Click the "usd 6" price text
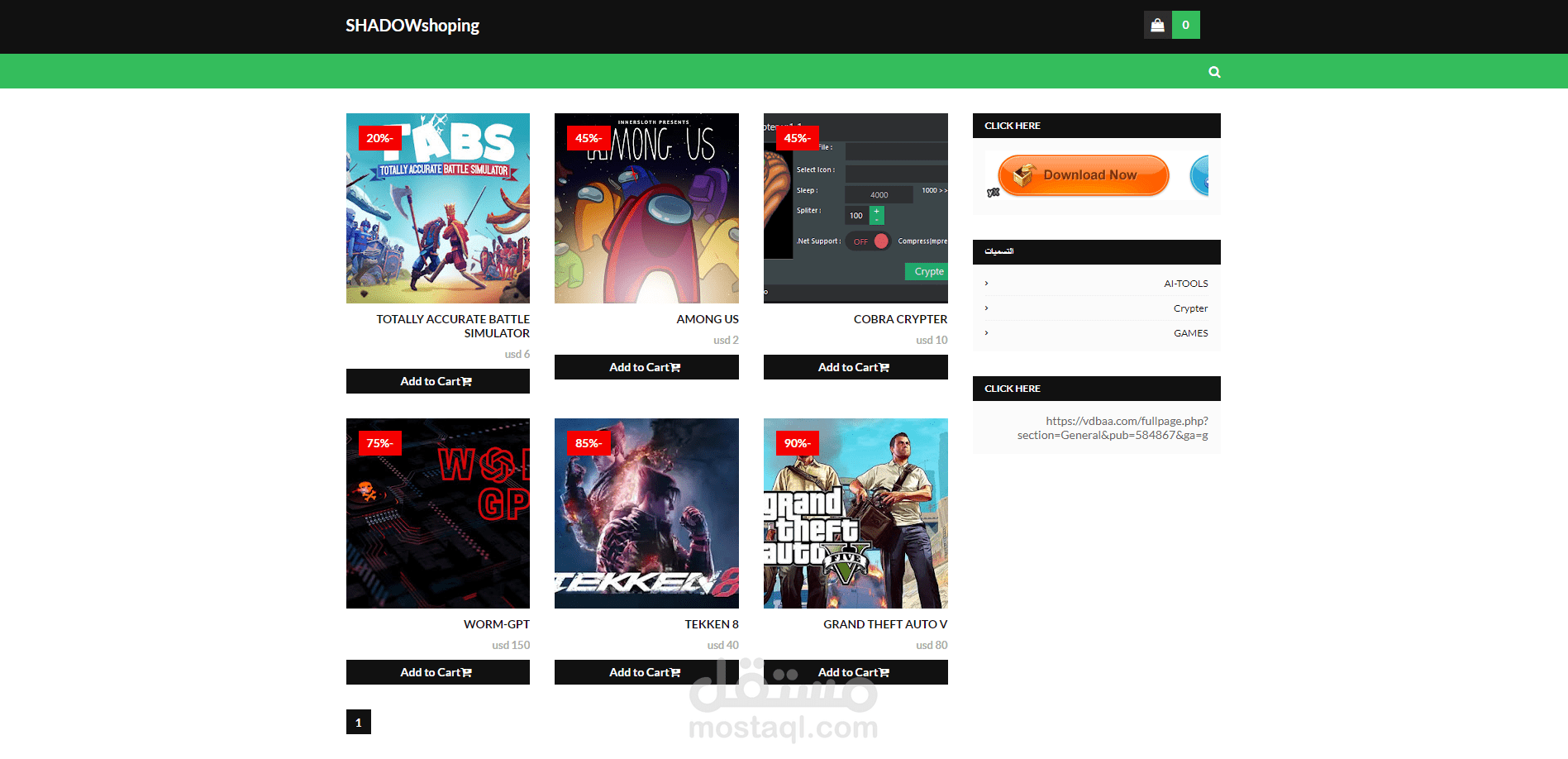The image size is (1568, 759). click(x=517, y=354)
